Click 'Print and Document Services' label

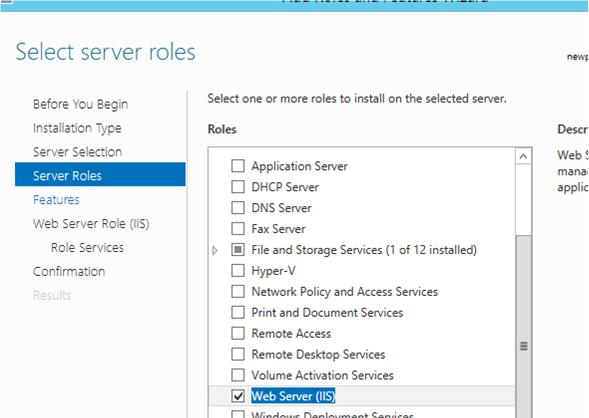tap(327, 312)
